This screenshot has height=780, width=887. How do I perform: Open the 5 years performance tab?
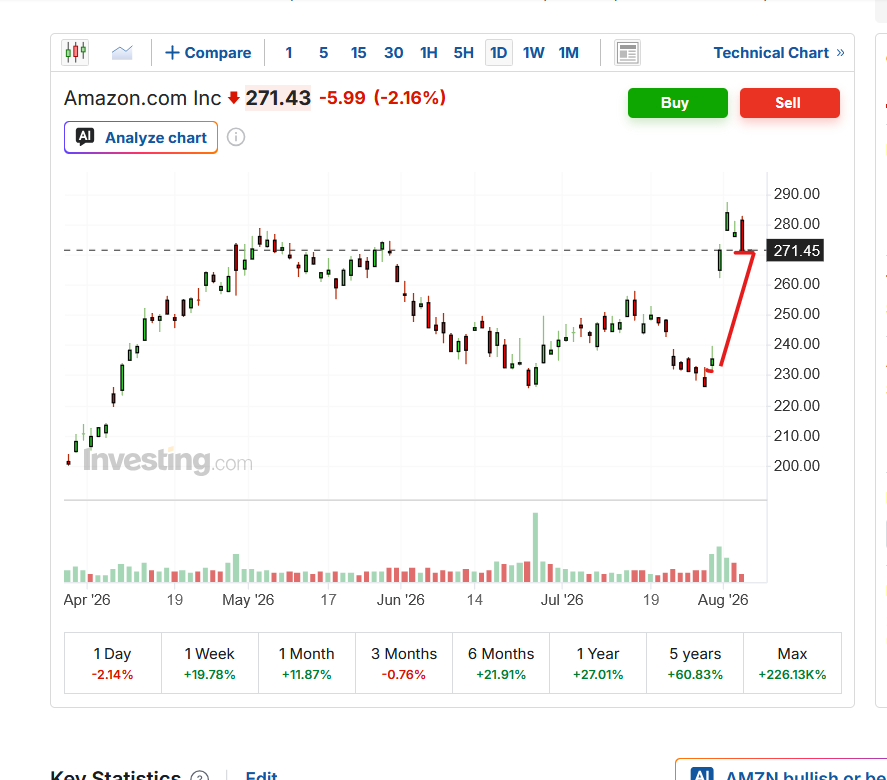(695, 663)
